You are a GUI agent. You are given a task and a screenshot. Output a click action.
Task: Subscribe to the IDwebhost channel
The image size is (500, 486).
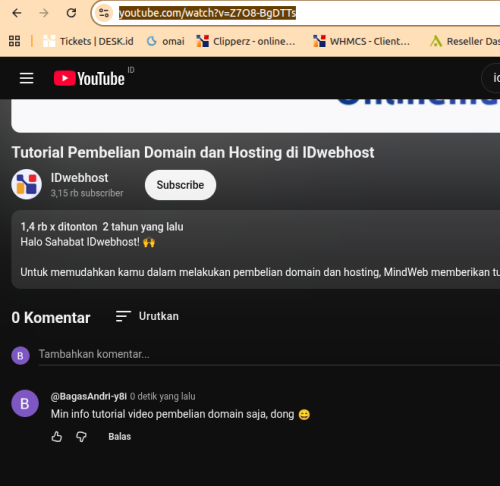[x=180, y=185]
